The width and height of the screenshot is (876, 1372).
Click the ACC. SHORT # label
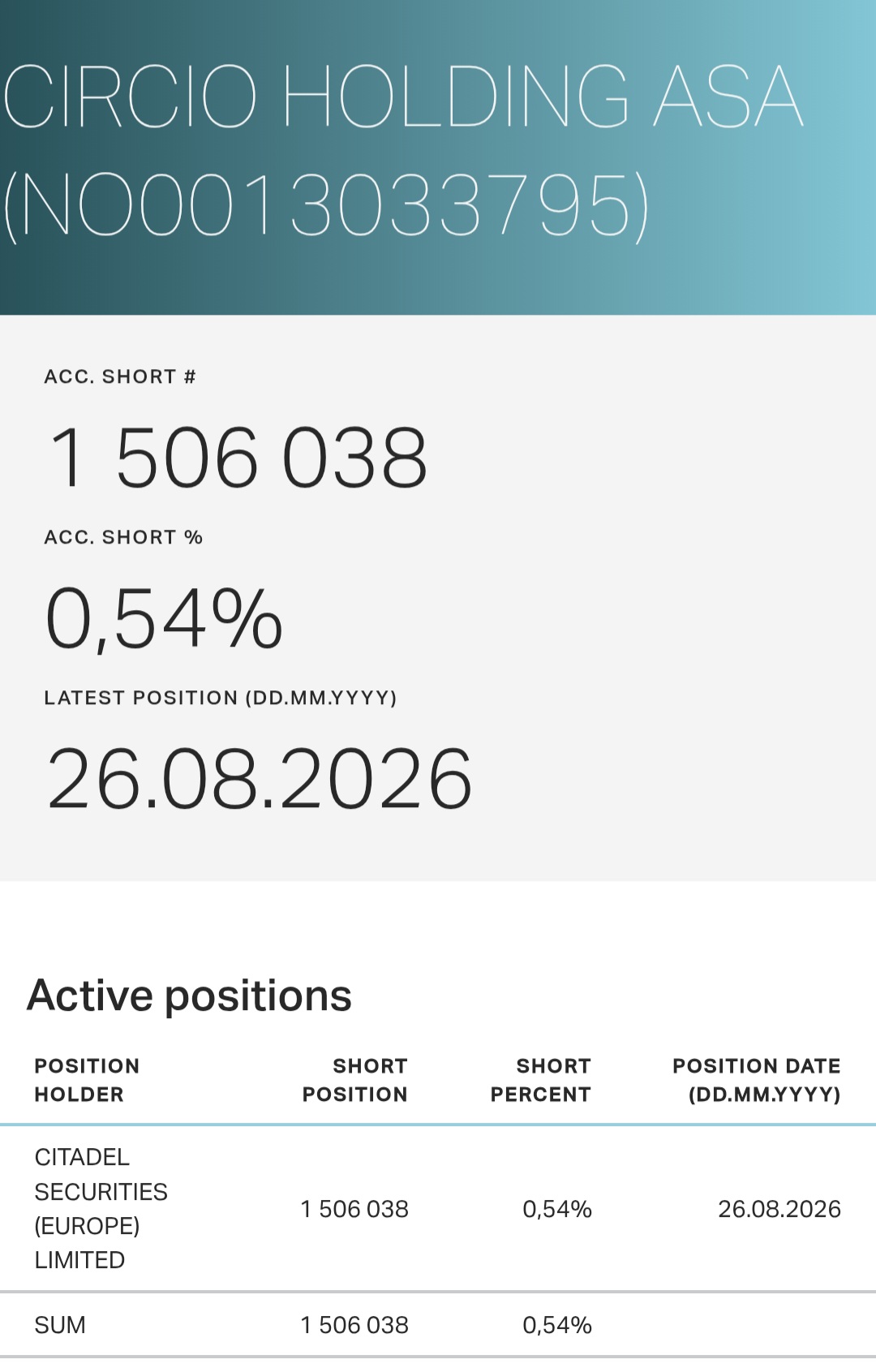[x=120, y=376]
